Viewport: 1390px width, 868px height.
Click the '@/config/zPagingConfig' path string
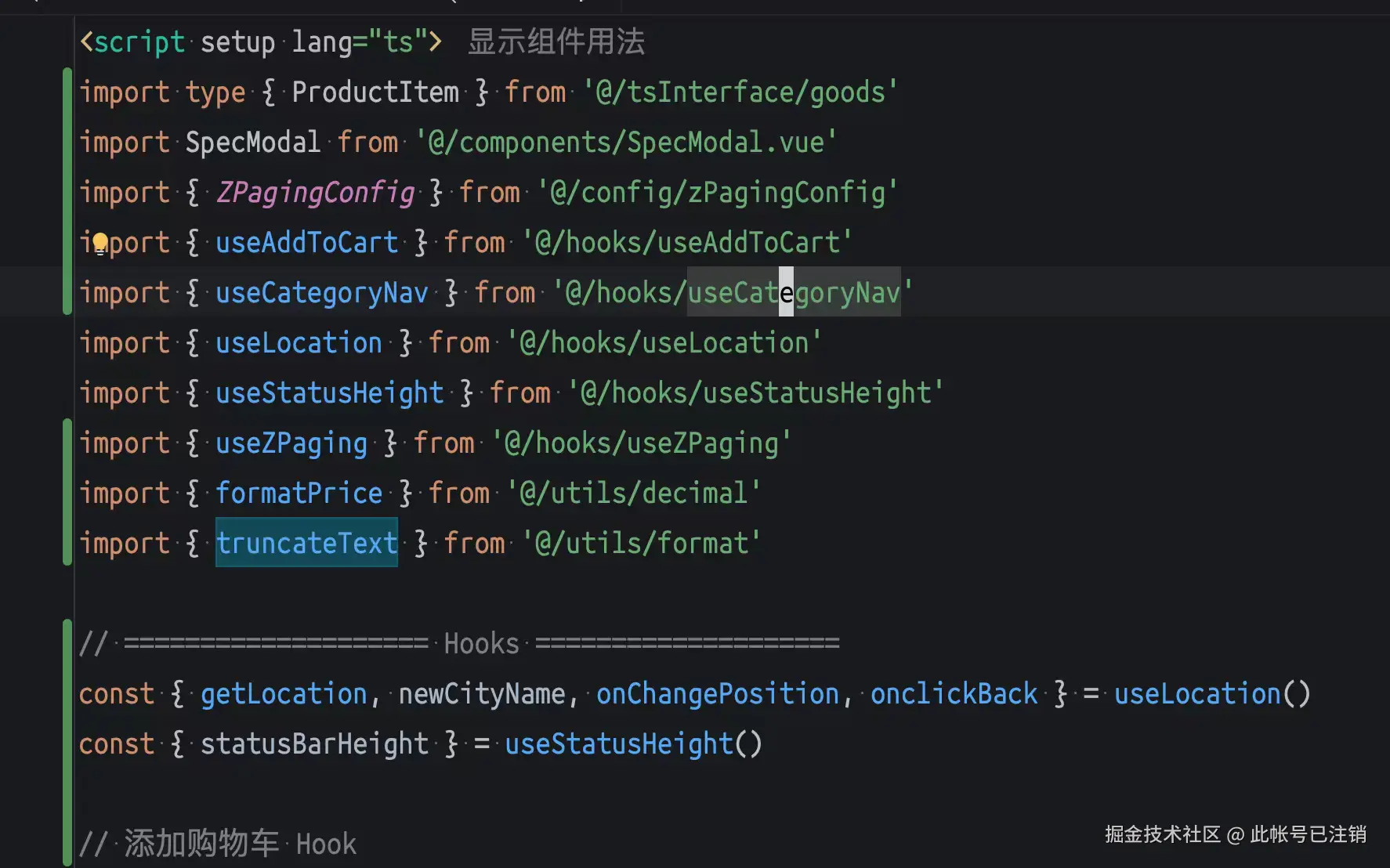[717, 193]
